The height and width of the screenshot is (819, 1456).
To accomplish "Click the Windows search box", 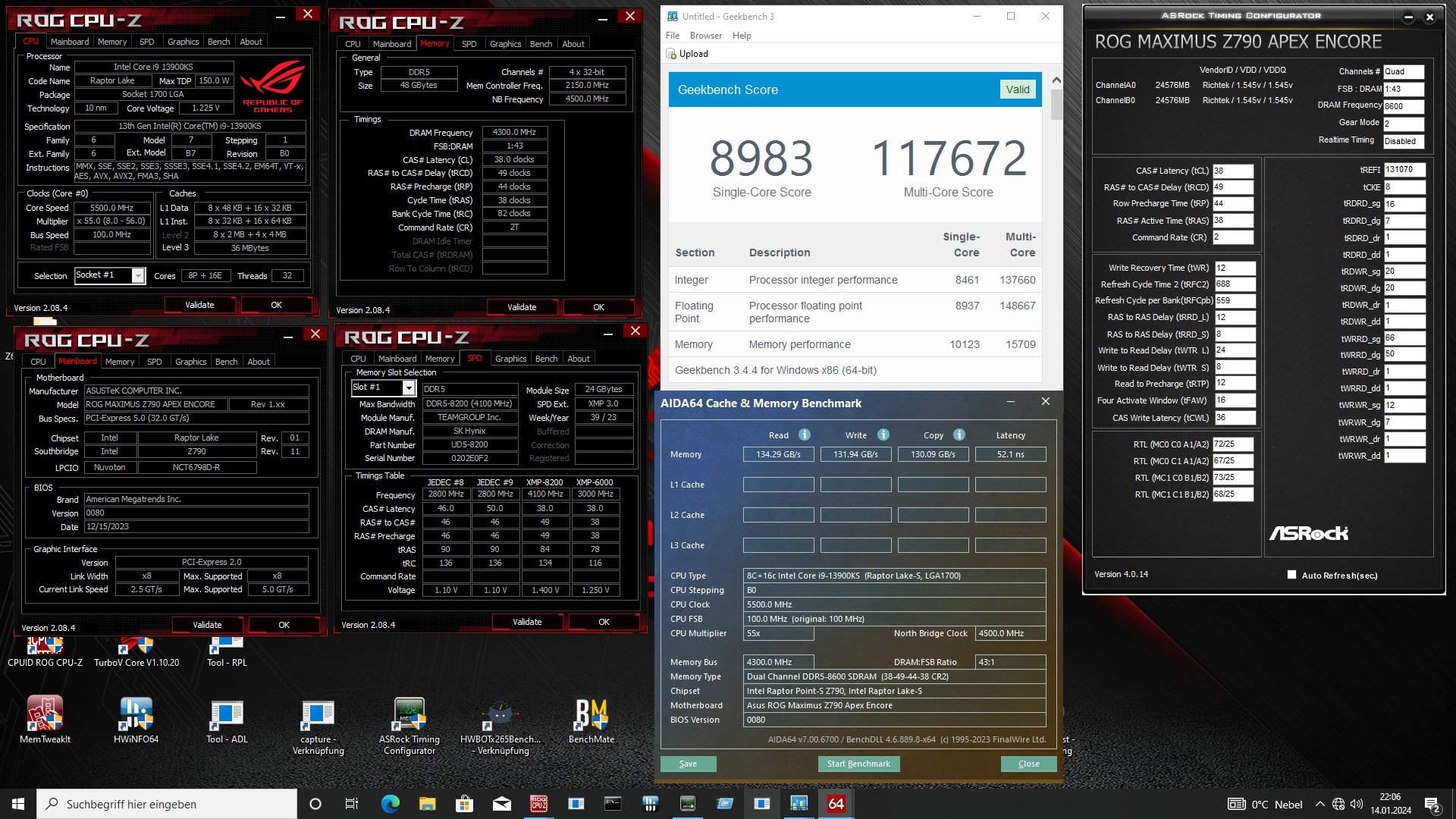I will pos(167,804).
